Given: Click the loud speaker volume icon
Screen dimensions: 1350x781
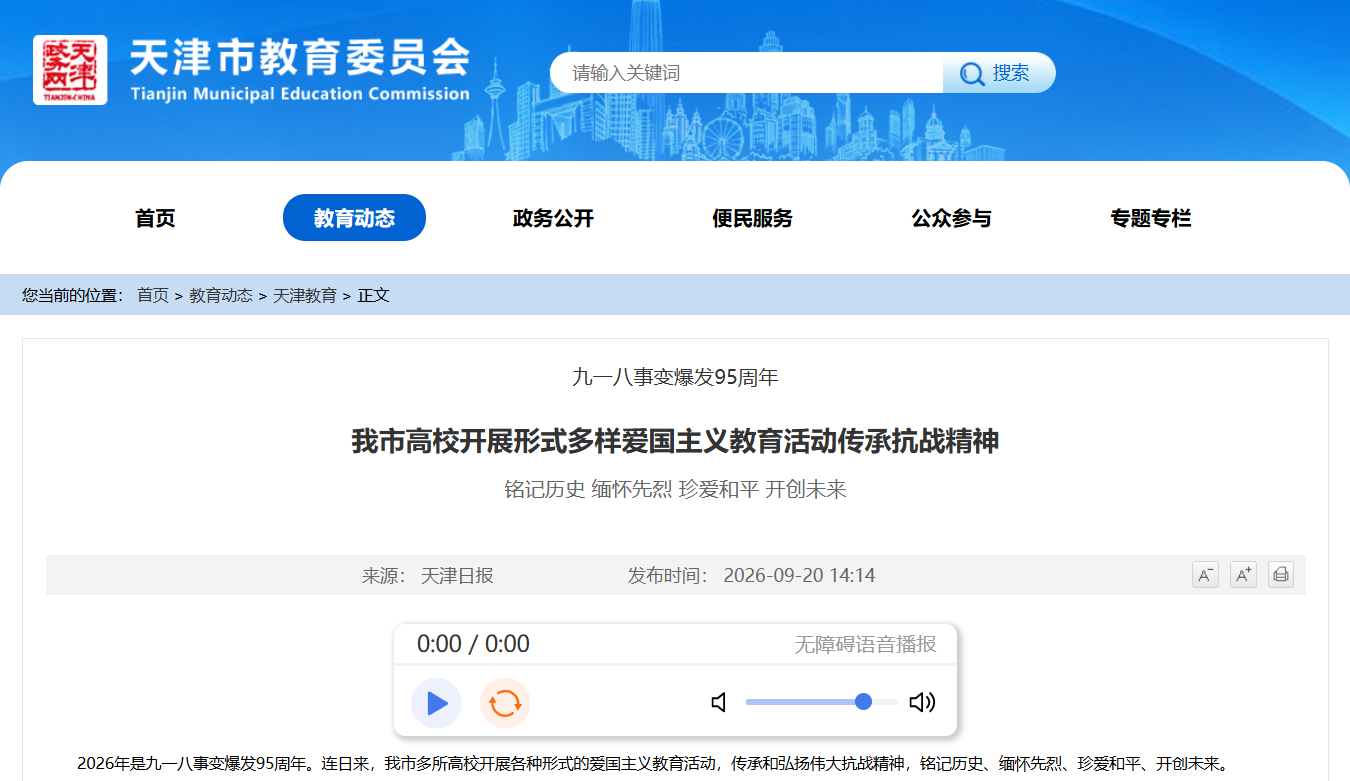Looking at the screenshot, I should click(x=922, y=703).
